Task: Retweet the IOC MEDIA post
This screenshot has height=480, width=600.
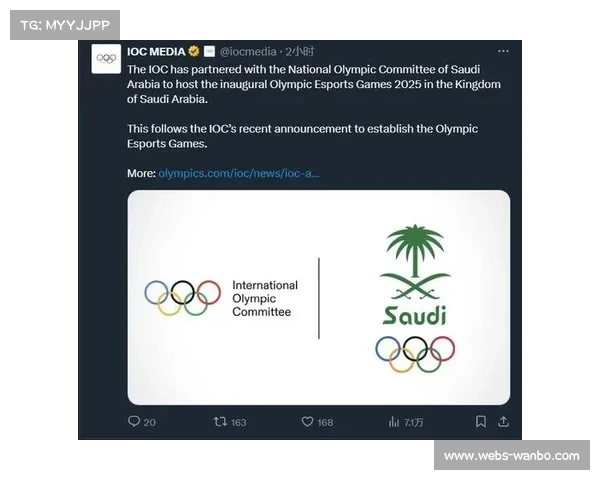Action: click(x=220, y=422)
